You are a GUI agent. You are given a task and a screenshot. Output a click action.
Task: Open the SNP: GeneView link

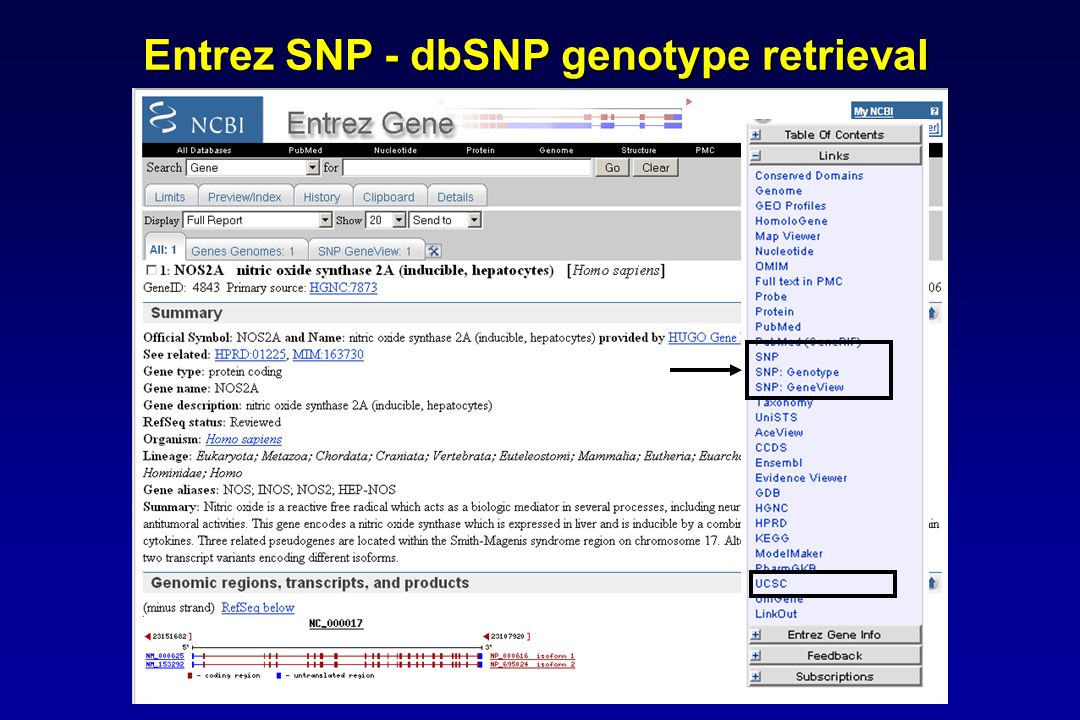pos(799,387)
